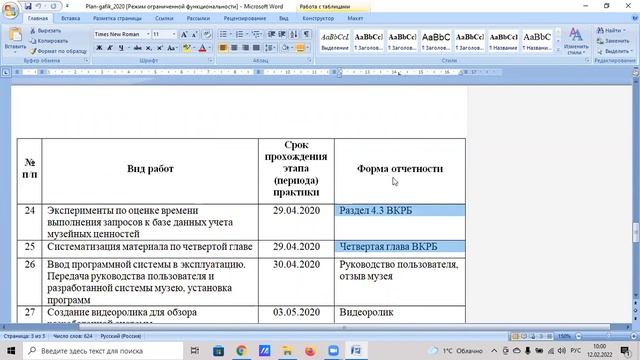640x360 pixels.
Task: Open Шрифт group dialog launcher
Action: 210,60
